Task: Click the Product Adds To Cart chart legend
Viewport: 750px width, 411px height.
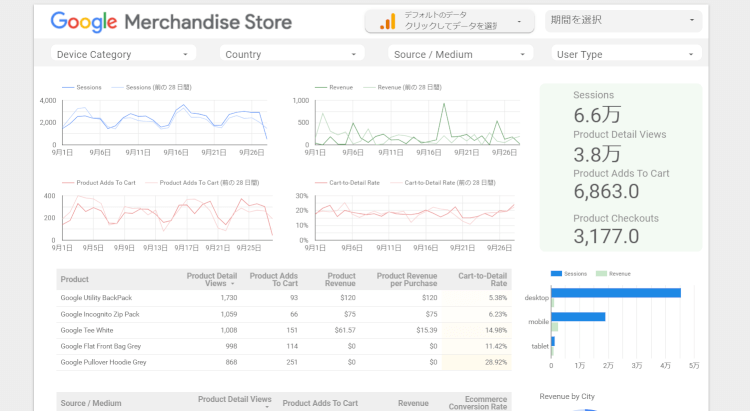Action: 99,183
